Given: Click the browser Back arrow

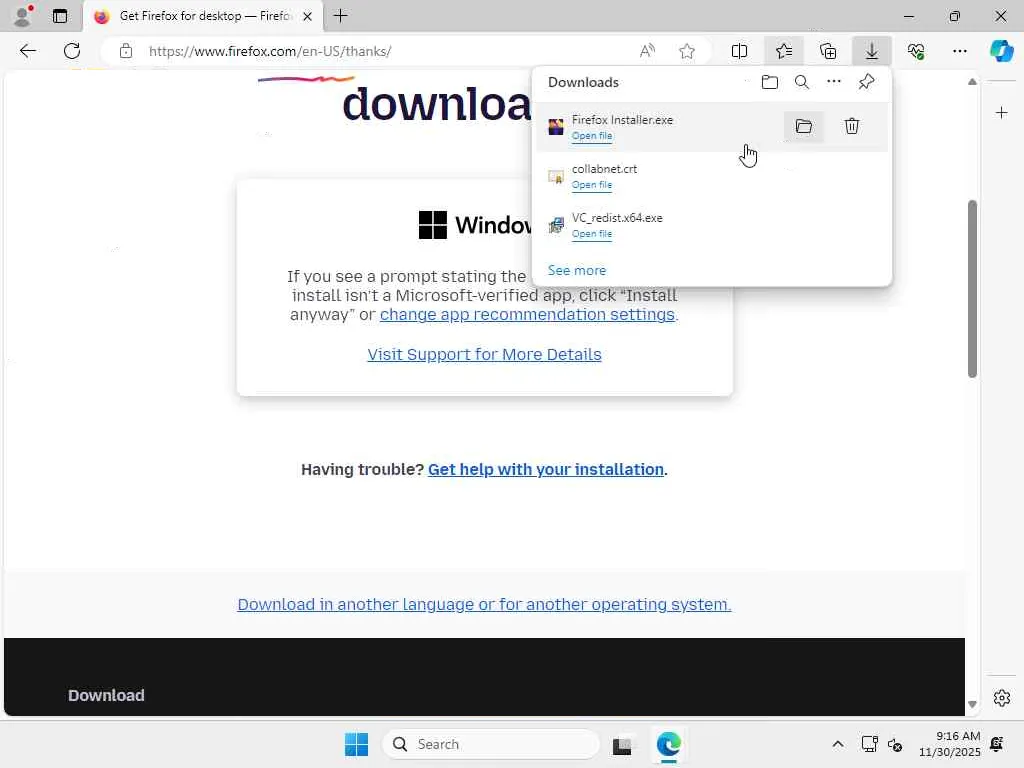Looking at the screenshot, I should coord(27,51).
